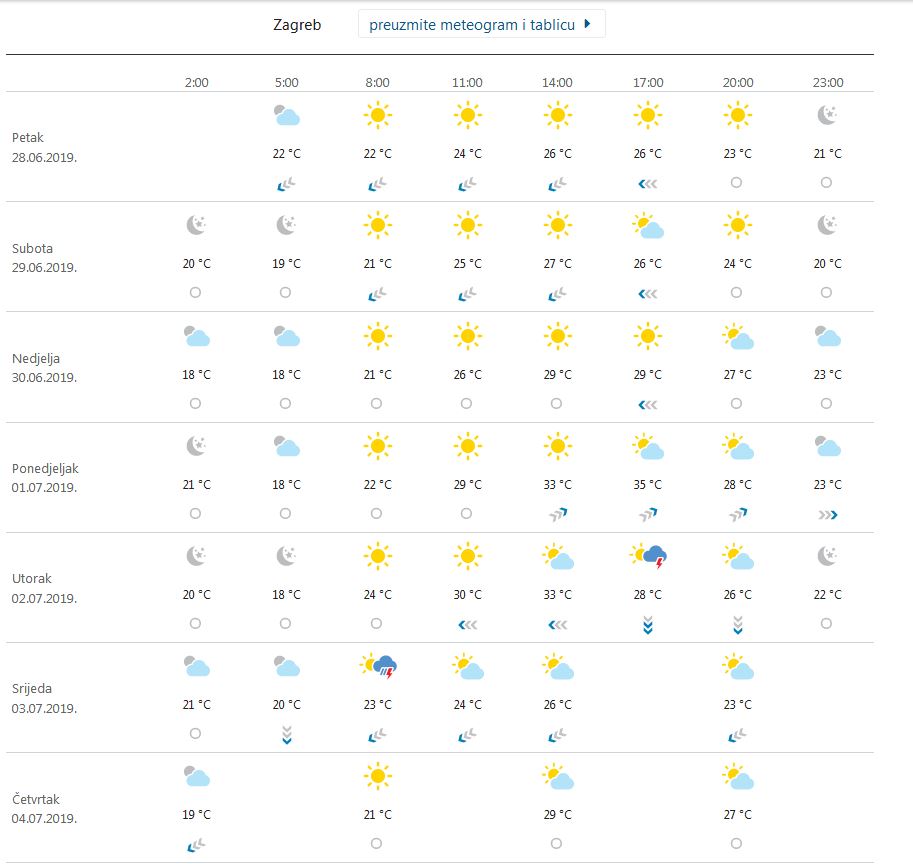Click the Nedjelja 30.06.2019. row label
Viewport: 913px width, 864px height.
click(x=44, y=367)
